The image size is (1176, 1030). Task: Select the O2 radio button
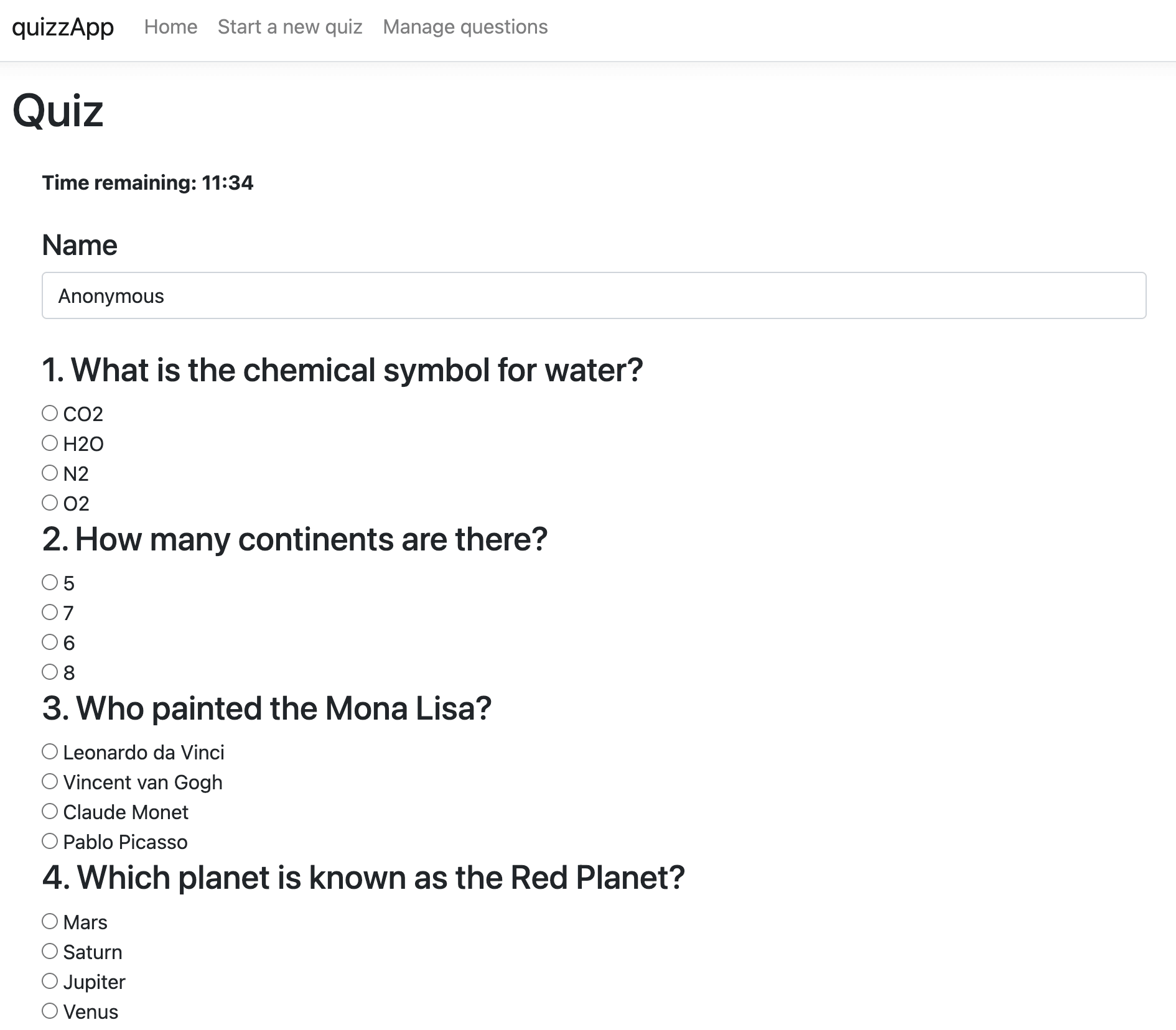(50, 503)
